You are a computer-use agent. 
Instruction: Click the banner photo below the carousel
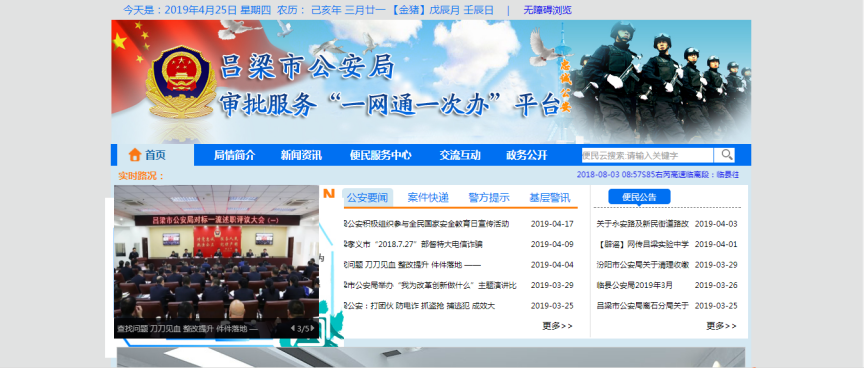[x=431, y=358]
